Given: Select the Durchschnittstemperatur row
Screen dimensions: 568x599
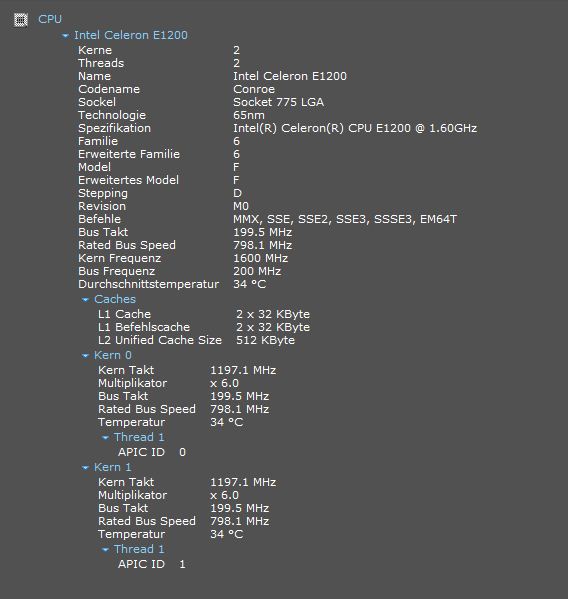Looking at the screenshot, I should pyautogui.click(x=172, y=284).
